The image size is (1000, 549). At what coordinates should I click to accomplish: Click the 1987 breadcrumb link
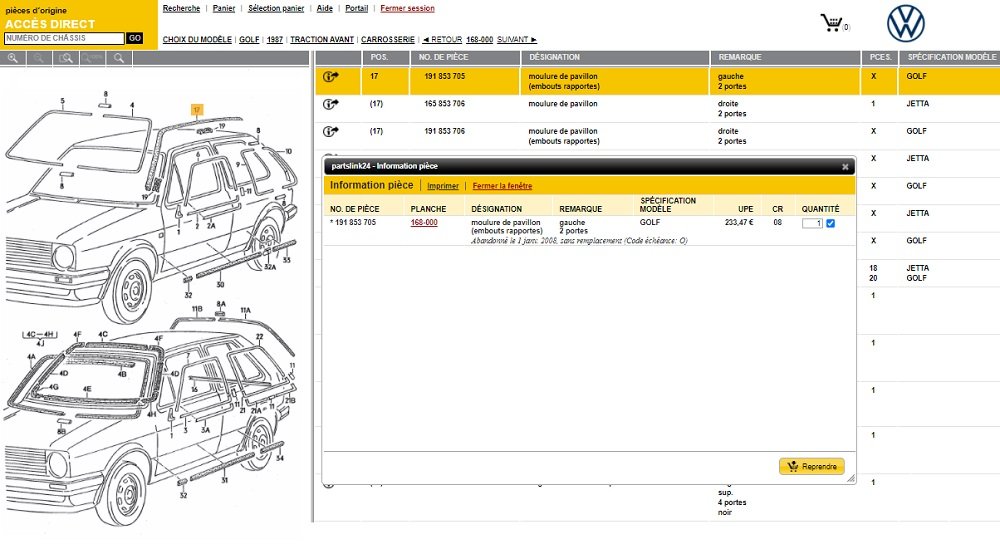pos(275,40)
